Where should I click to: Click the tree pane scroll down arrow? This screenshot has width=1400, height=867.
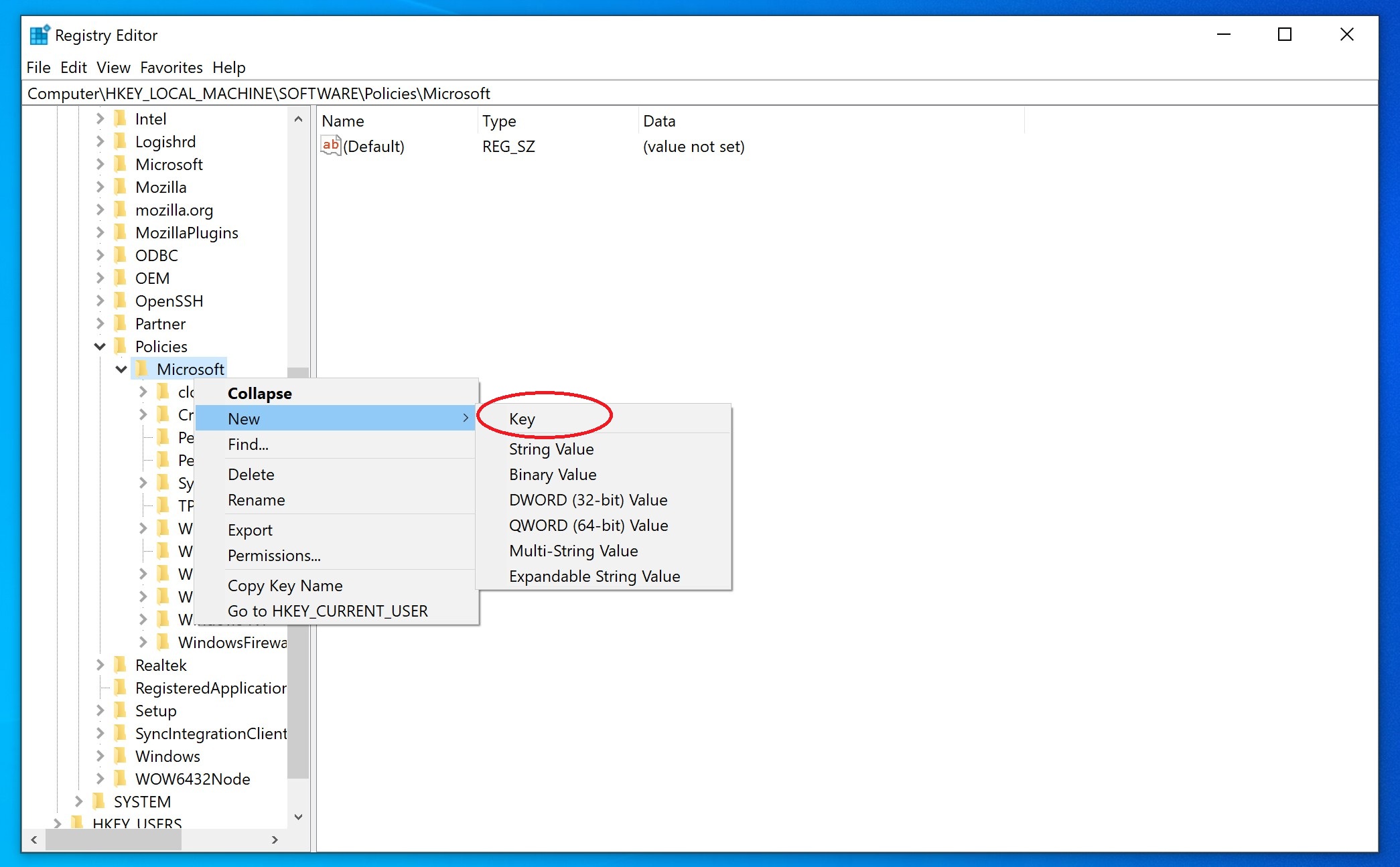coord(298,817)
